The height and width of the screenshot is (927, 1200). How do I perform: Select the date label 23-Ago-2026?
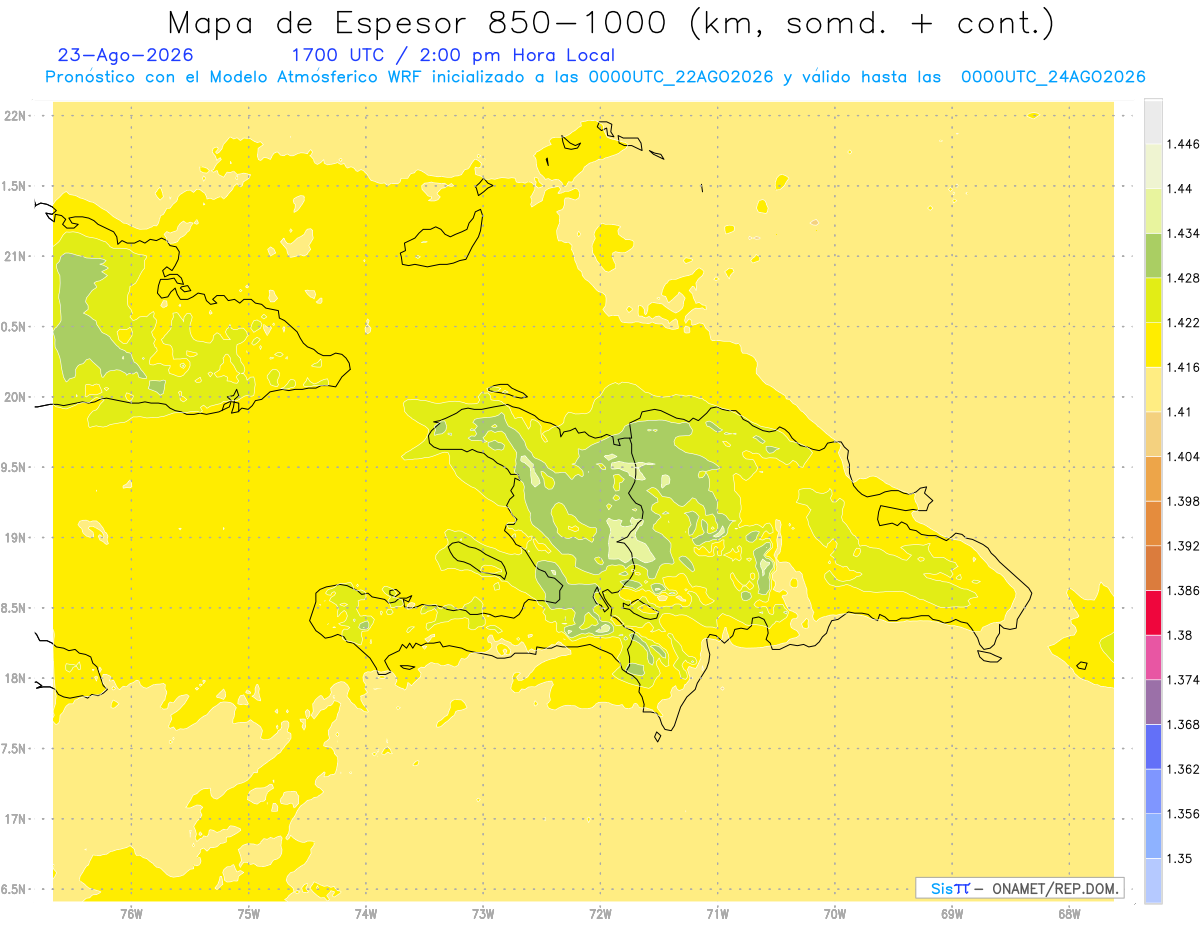coord(126,55)
